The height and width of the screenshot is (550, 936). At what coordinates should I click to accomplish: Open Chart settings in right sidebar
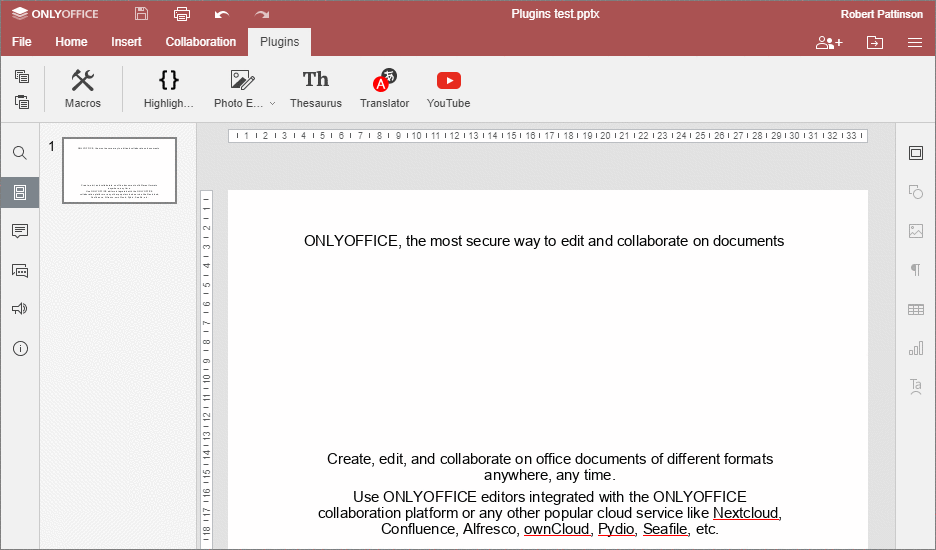pos(916,348)
